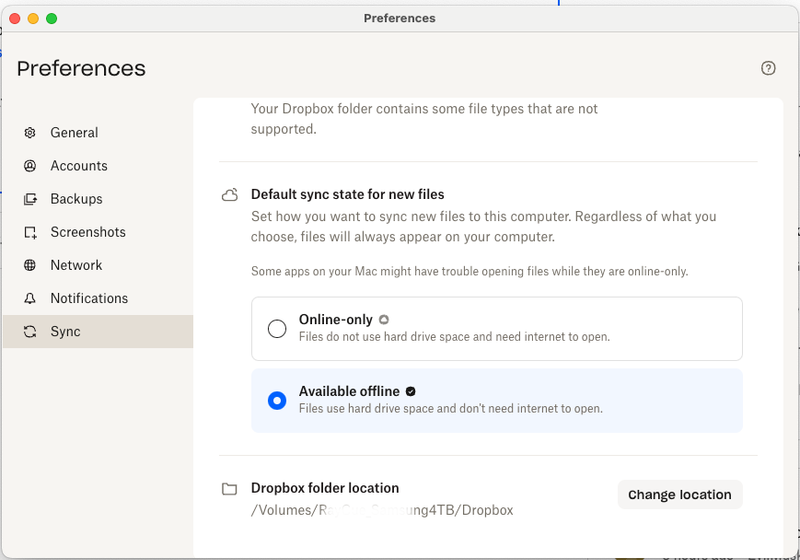Click the Network globe icon
The height and width of the screenshot is (560, 800).
[30, 265]
